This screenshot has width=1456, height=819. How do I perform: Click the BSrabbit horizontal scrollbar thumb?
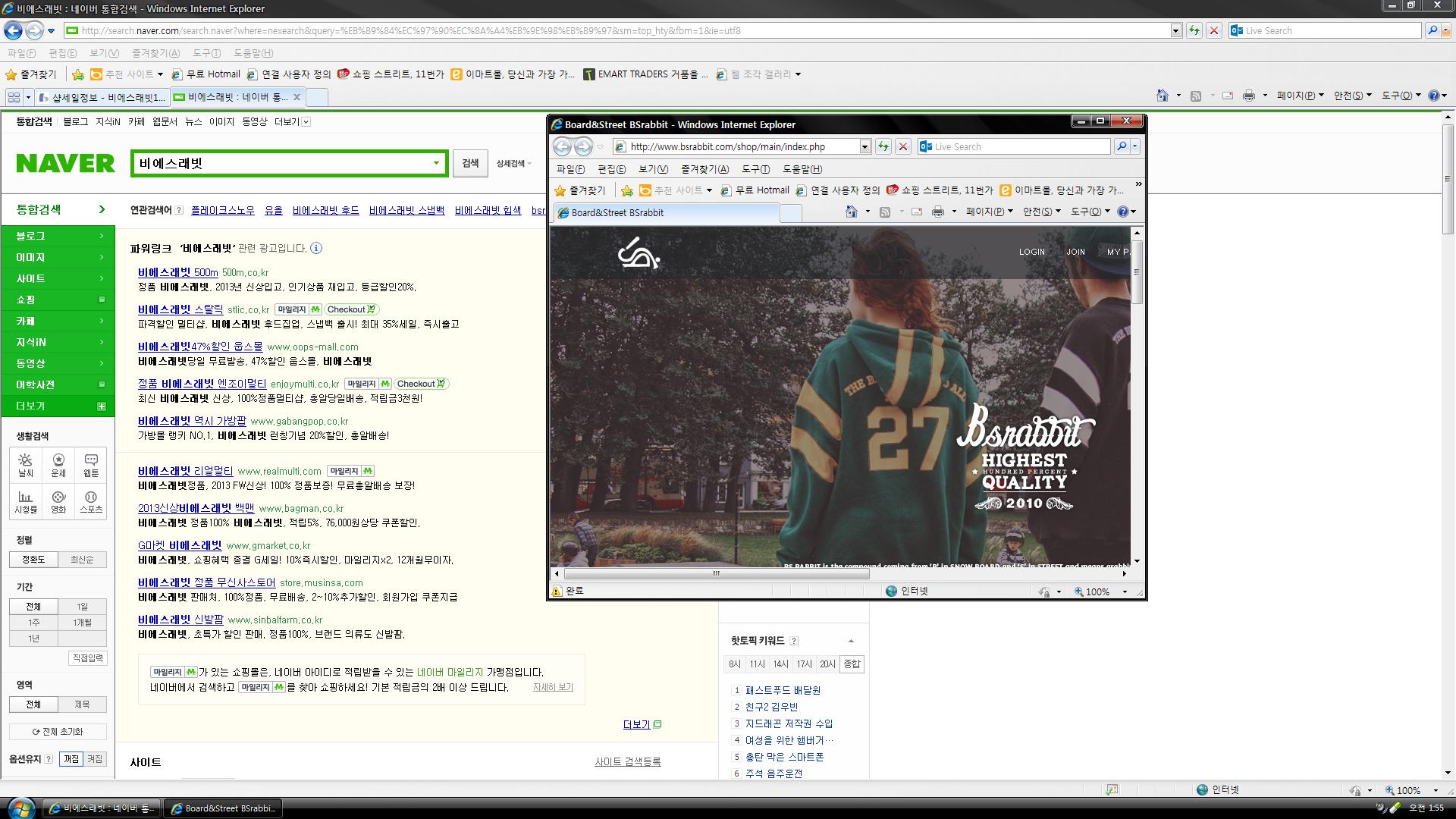point(716,573)
